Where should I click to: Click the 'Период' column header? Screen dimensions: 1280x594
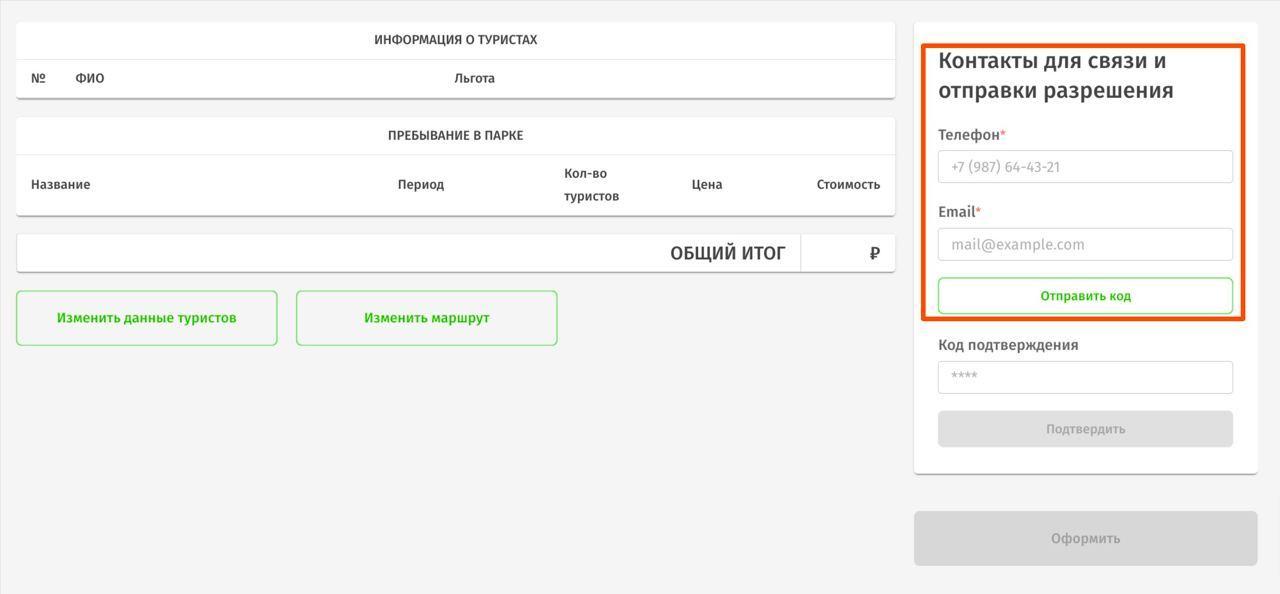pos(421,185)
